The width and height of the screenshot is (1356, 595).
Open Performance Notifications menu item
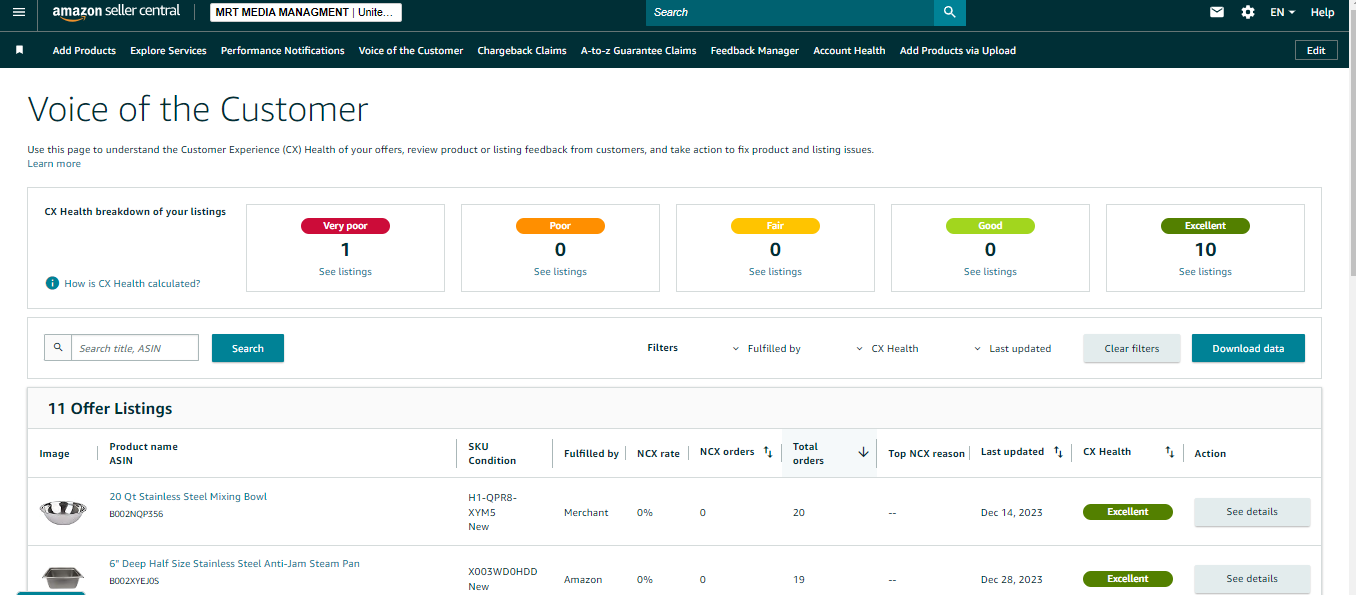click(283, 50)
